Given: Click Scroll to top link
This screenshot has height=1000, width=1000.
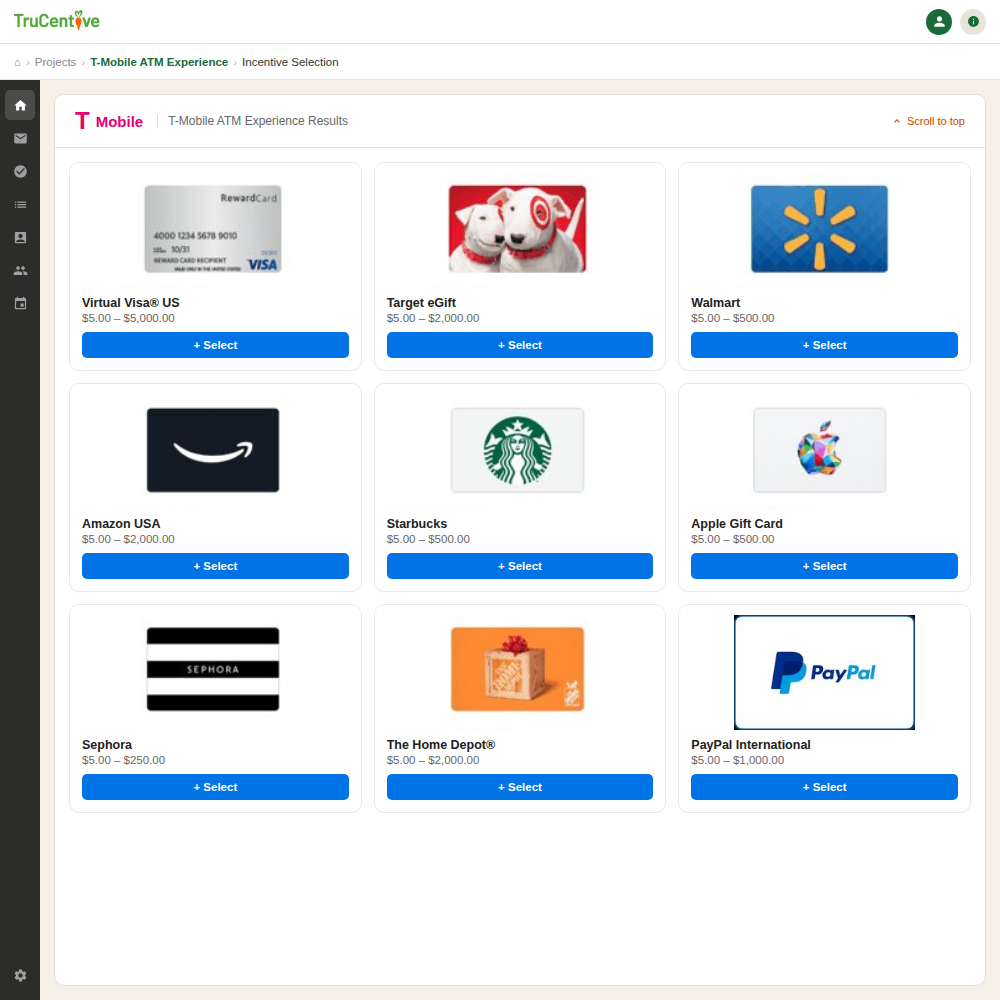Looking at the screenshot, I should click(x=929, y=121).
